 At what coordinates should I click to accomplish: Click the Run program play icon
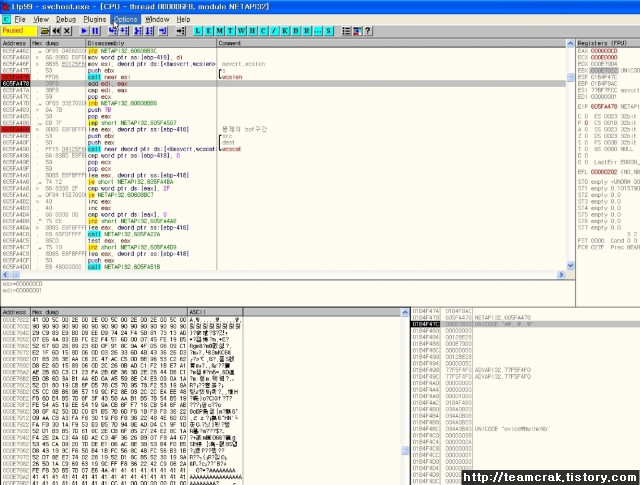[84, 31]
